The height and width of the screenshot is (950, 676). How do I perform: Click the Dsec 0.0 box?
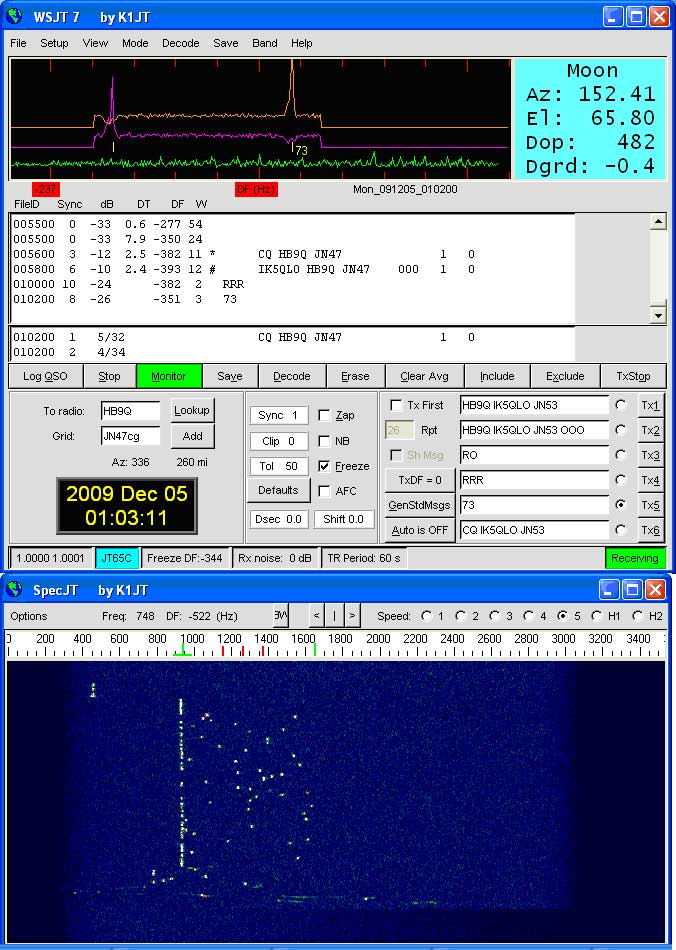(279, 519)
